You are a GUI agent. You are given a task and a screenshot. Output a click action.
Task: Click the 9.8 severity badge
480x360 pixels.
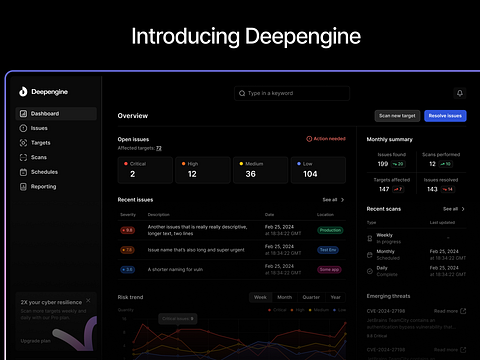click(127, 230)
